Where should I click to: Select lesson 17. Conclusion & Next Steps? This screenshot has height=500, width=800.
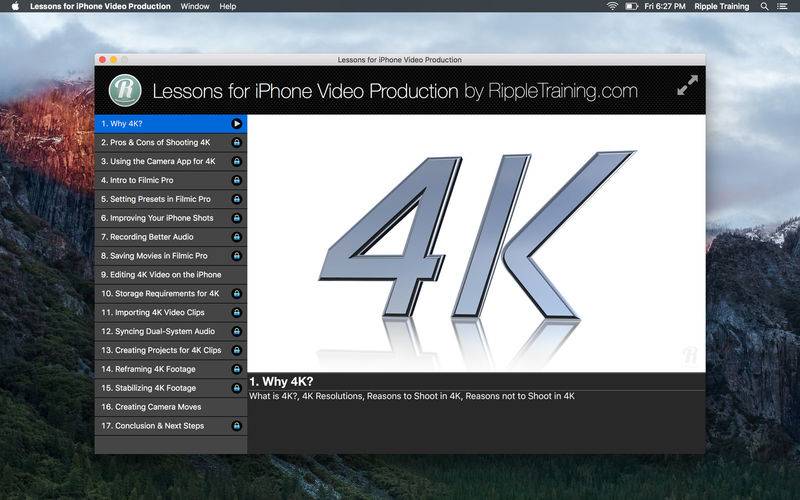[170, 426]
